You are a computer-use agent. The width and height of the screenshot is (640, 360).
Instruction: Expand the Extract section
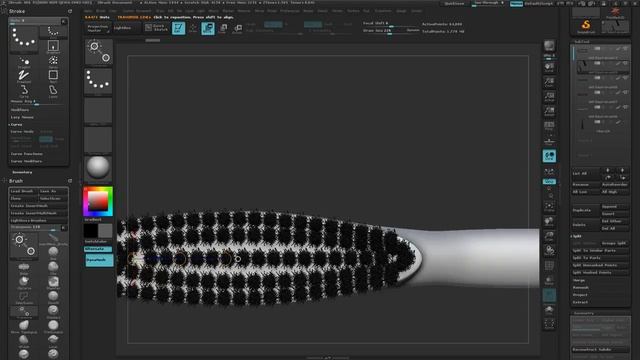coord(580,302)
